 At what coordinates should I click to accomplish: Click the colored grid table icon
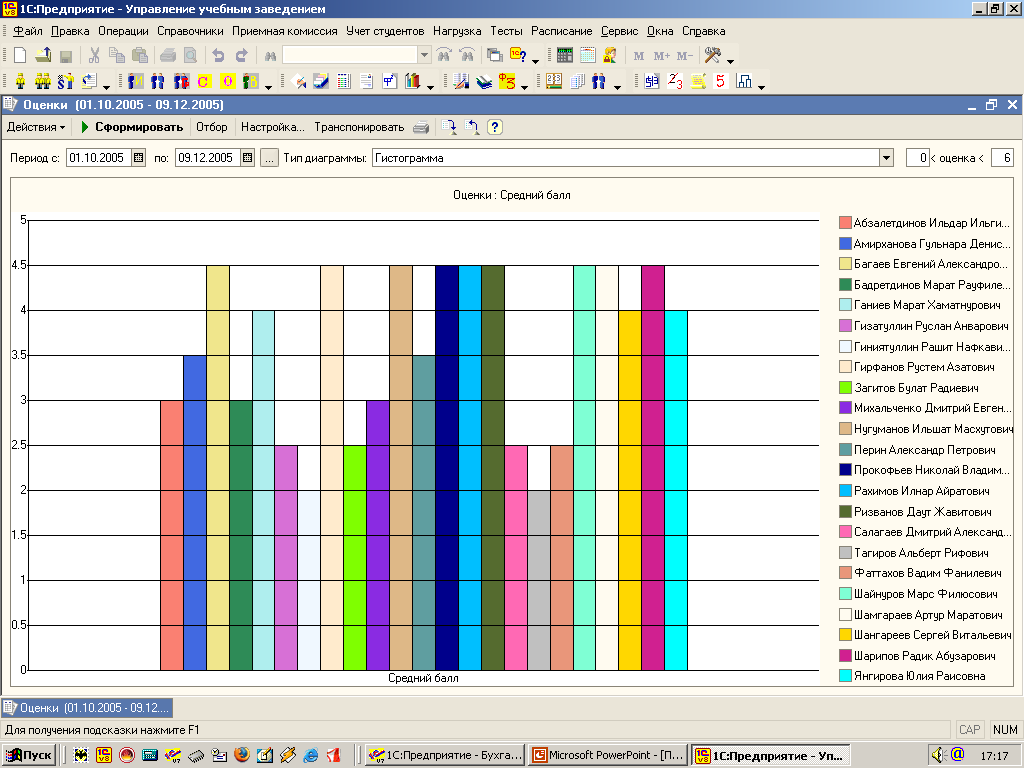[344, 82]
